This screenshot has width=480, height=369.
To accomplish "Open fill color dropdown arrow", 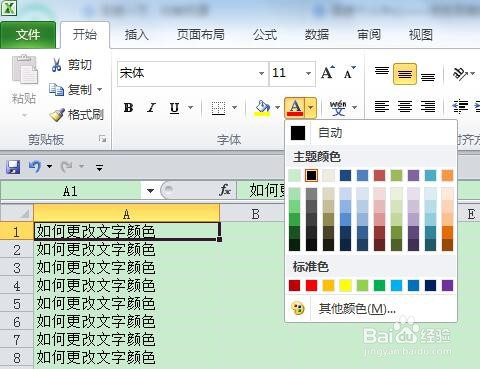I will [x=277, y=107].
